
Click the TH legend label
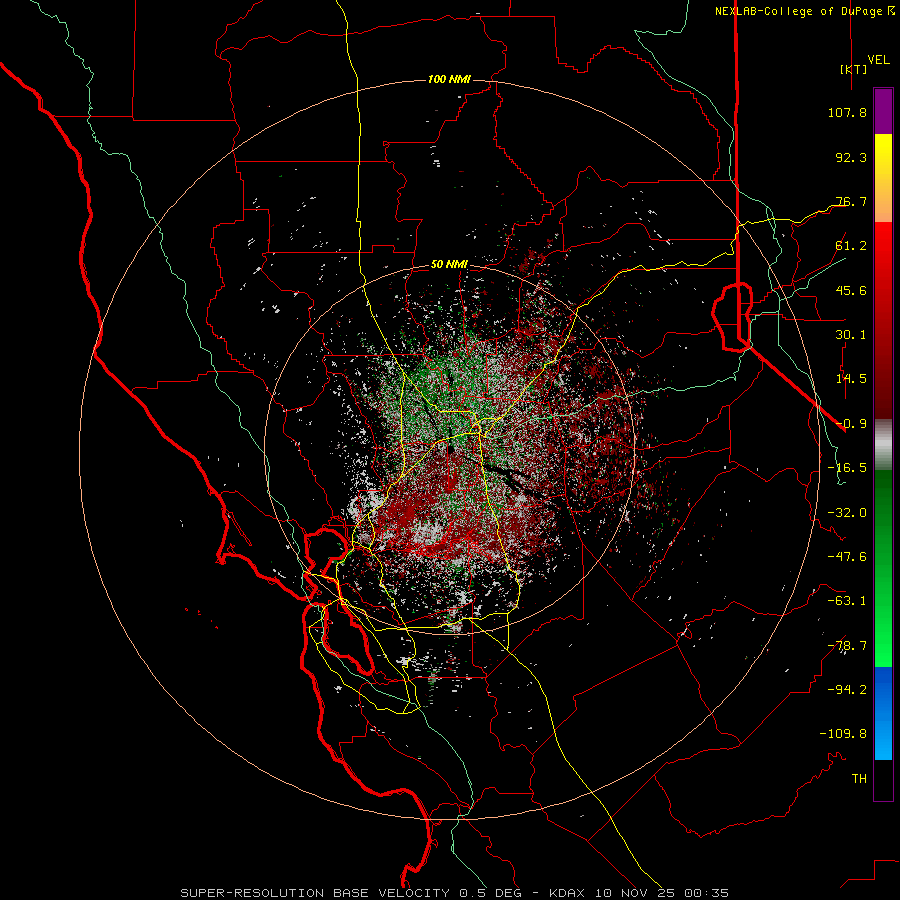(x=859, y=779)
